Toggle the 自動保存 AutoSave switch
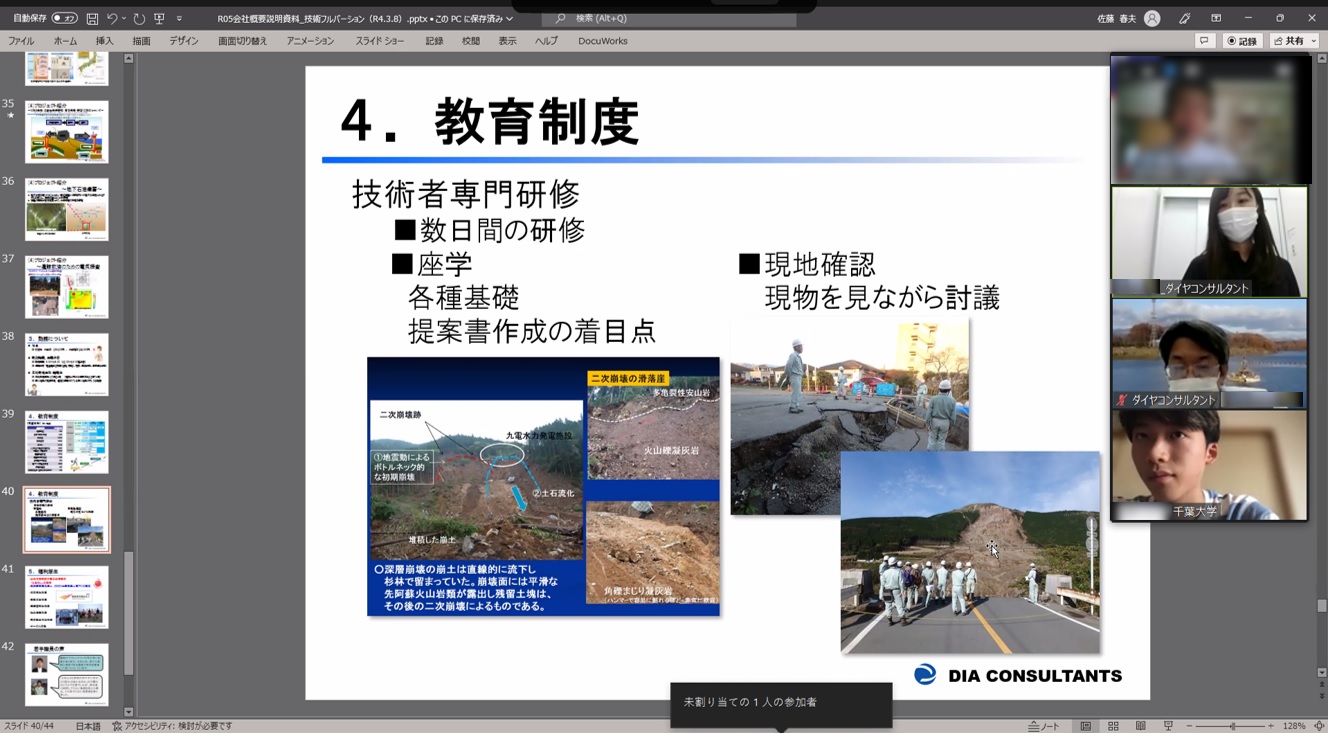This screenshot has width=1328, height=733. click(x=64, y=18)
